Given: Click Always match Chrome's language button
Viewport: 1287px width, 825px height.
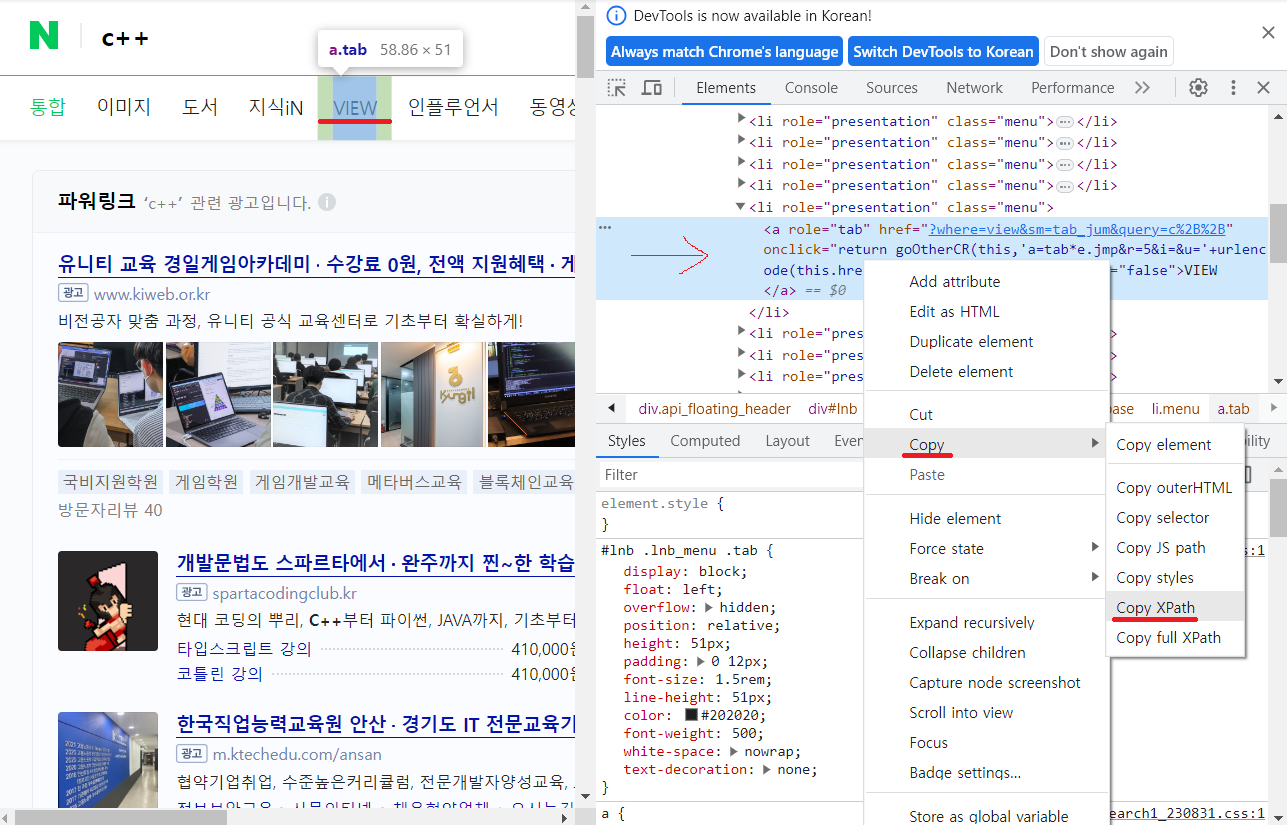Looking at the screenshot, I should (725, 52).
